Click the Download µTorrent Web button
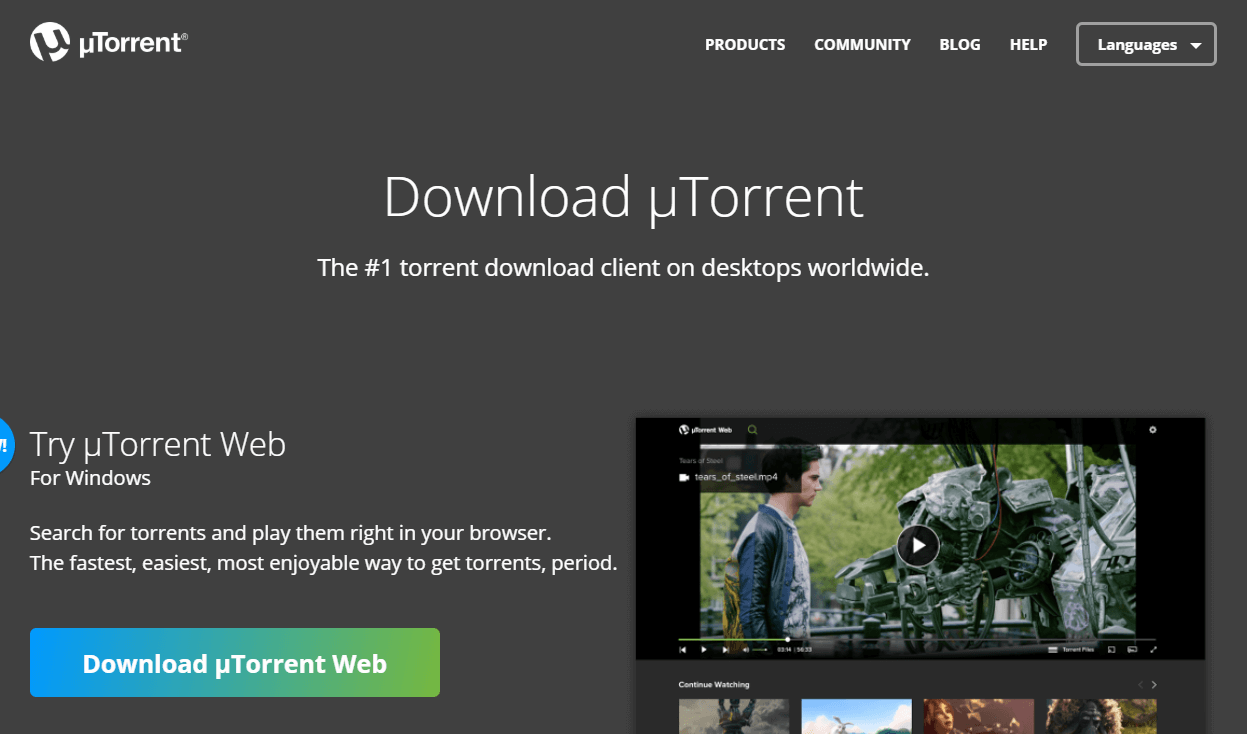The image size is (1247, 734). [235, 662]
